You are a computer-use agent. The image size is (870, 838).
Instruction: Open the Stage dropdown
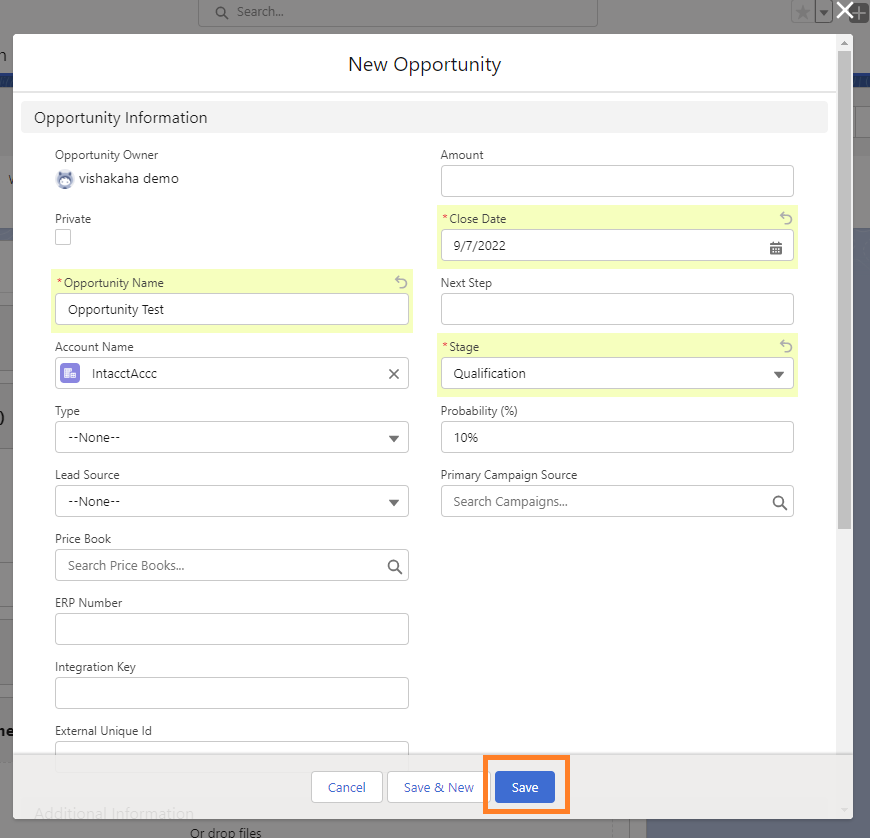click(617, 373)
